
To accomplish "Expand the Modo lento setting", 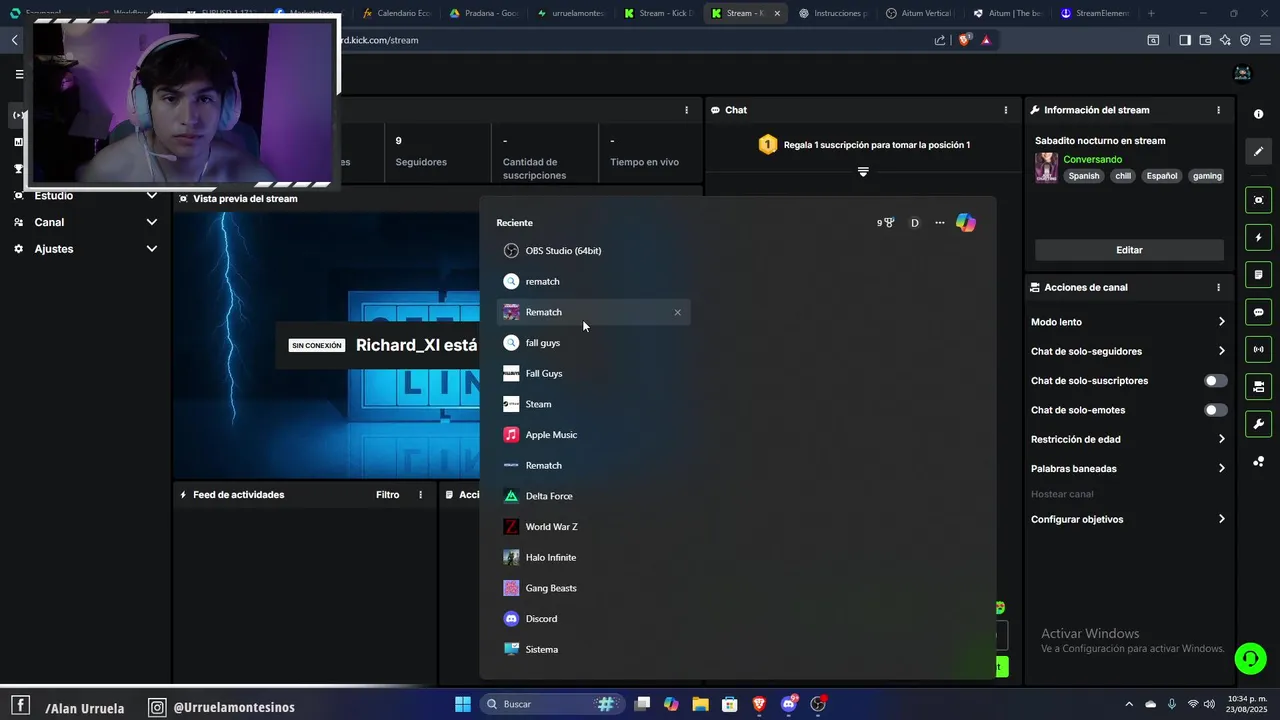I will point(1128,322).
